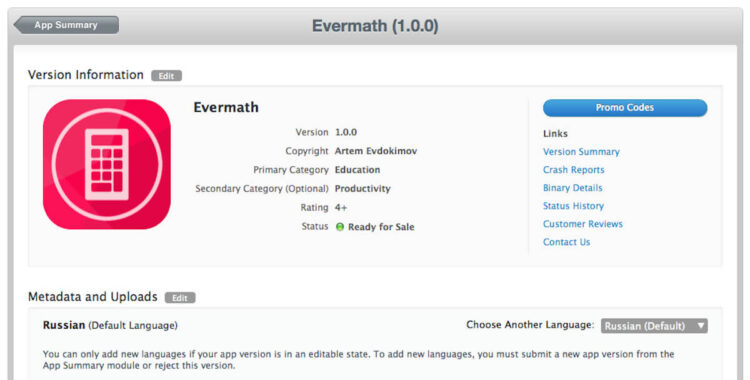Edit the Metadata and Uploads section
This screenshot has width=750, height=380.
[180, 298]
